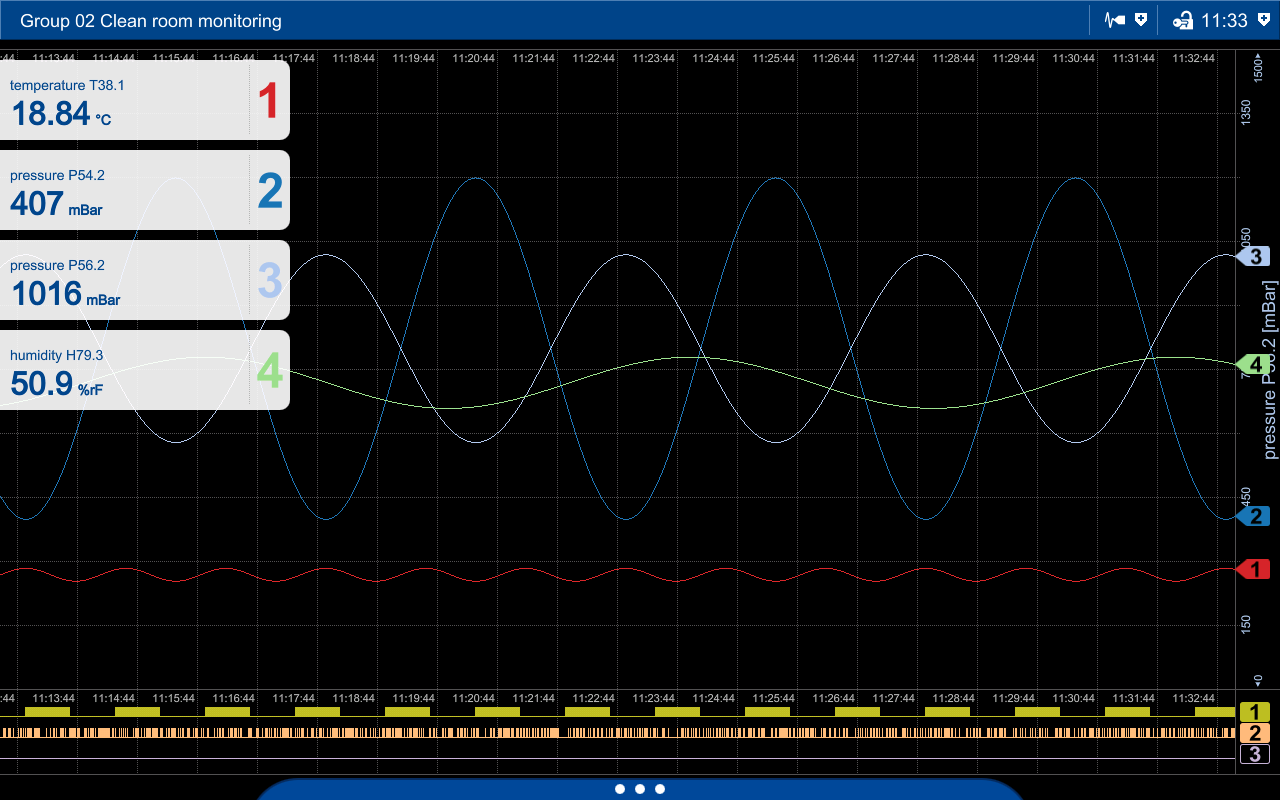The image size is (1280, 800).
Task: Select the digital track 3 label
Action: (1255, 755)
